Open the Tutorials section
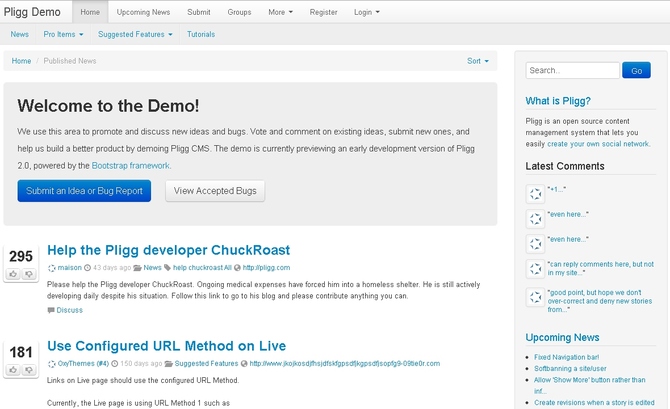 tap(201, 34)
